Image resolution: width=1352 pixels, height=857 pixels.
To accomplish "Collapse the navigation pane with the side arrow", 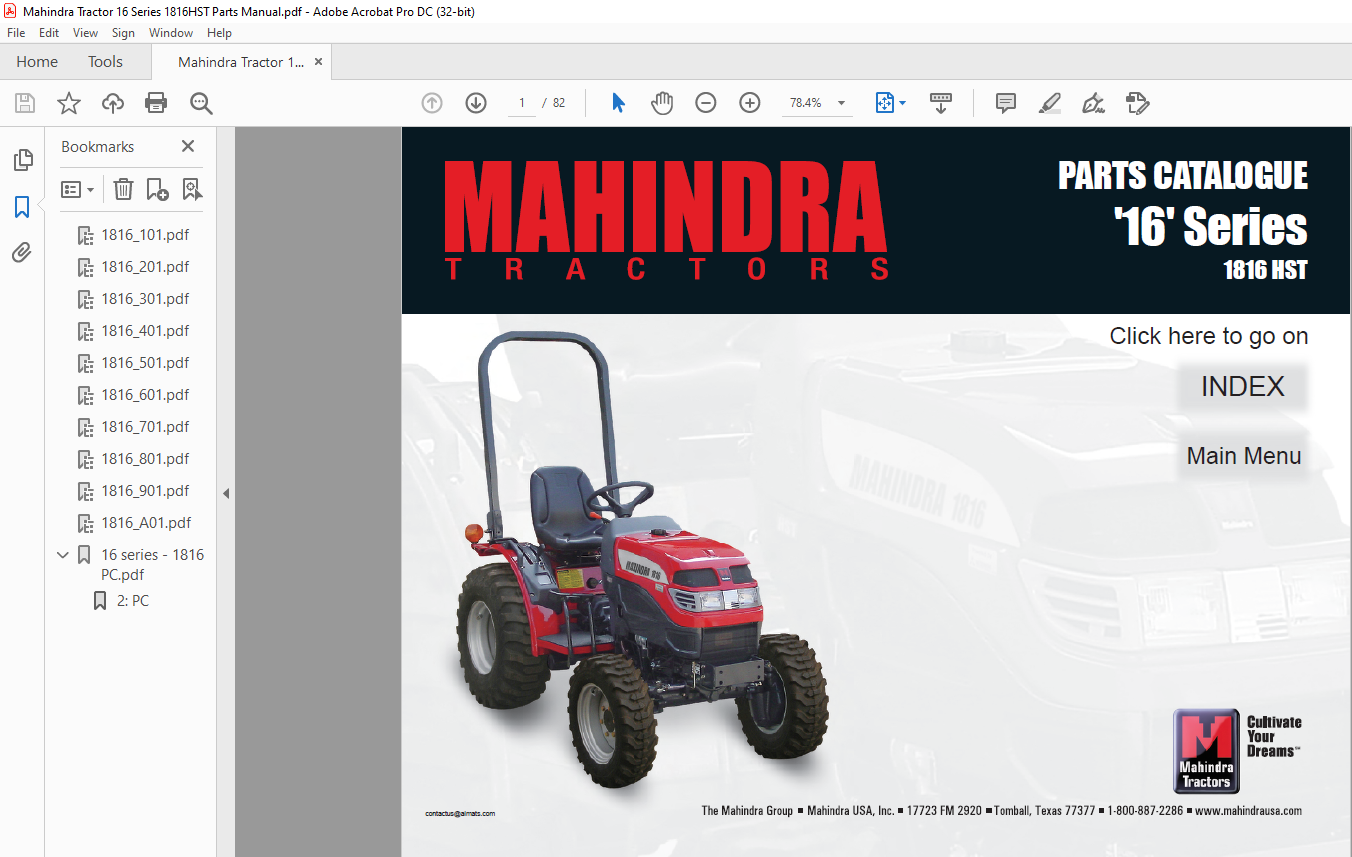I will [x=226, y=493].
